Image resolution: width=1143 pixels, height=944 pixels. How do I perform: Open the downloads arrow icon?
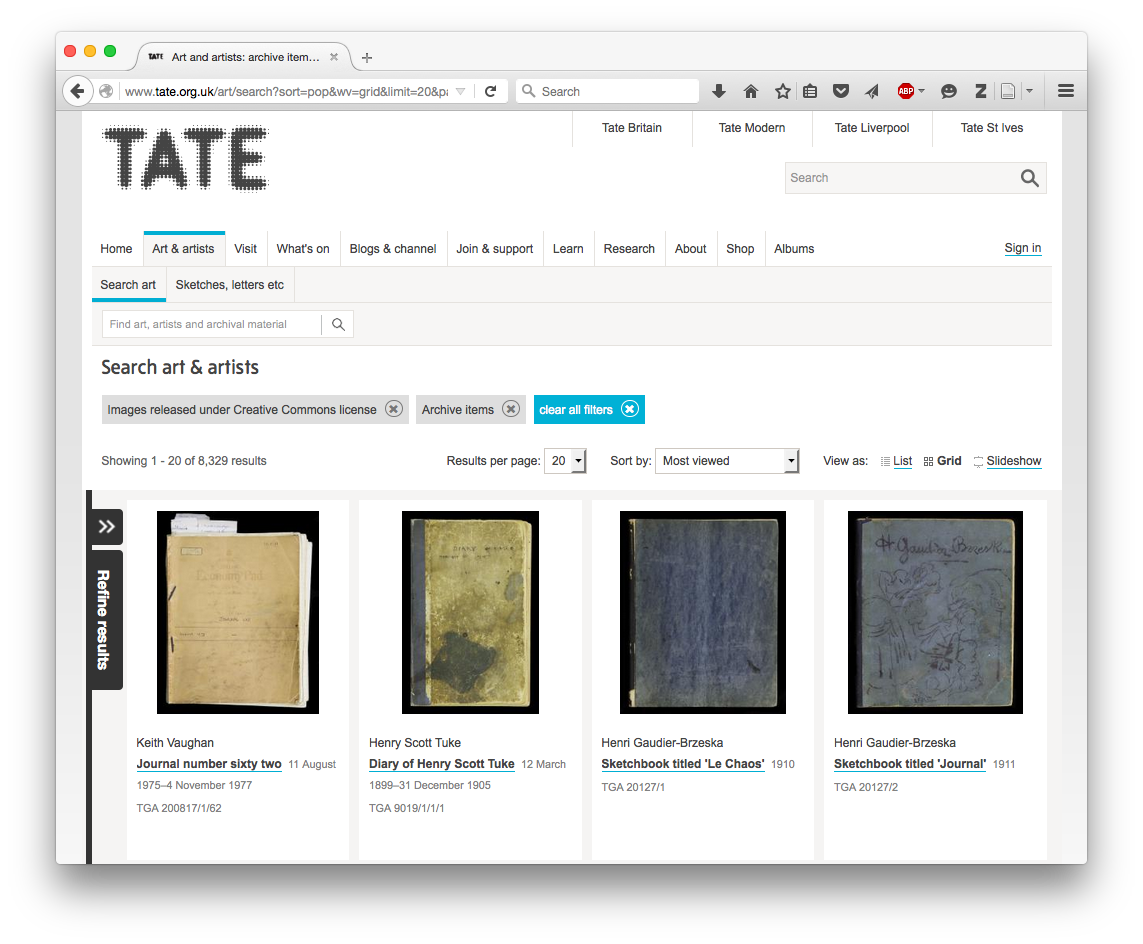click(719, 91)
